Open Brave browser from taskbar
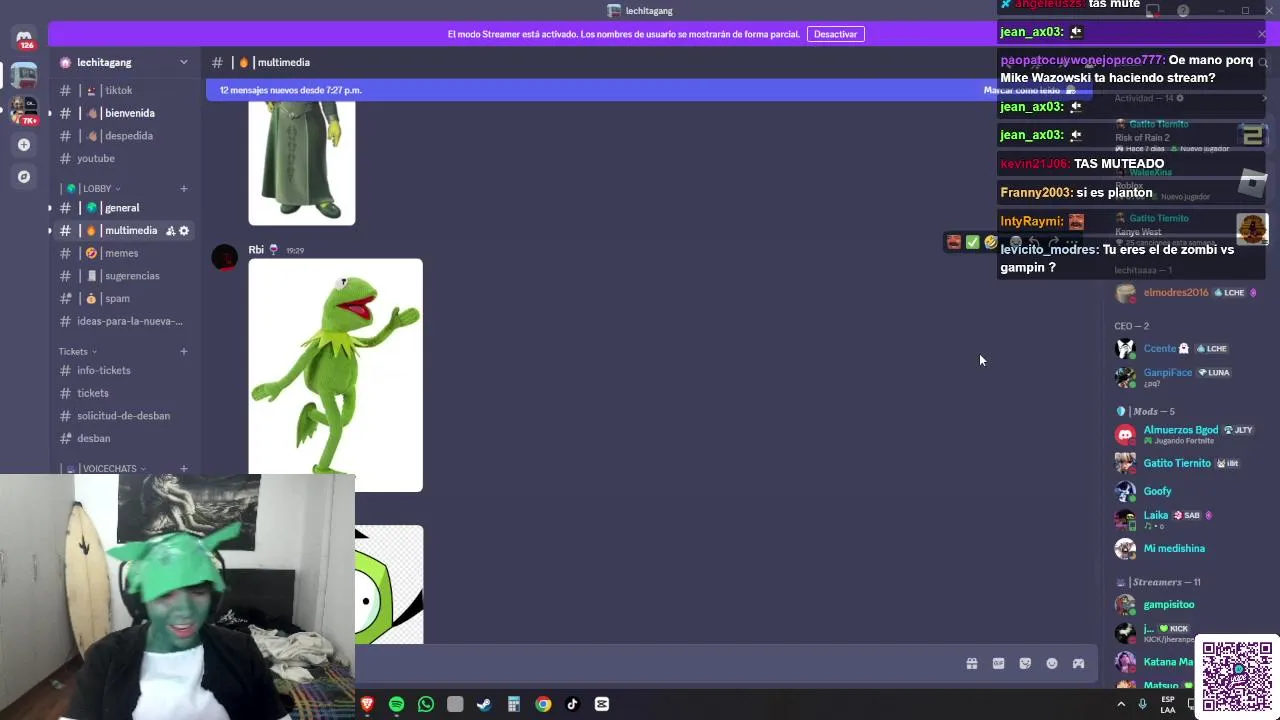 click(367, 704)
